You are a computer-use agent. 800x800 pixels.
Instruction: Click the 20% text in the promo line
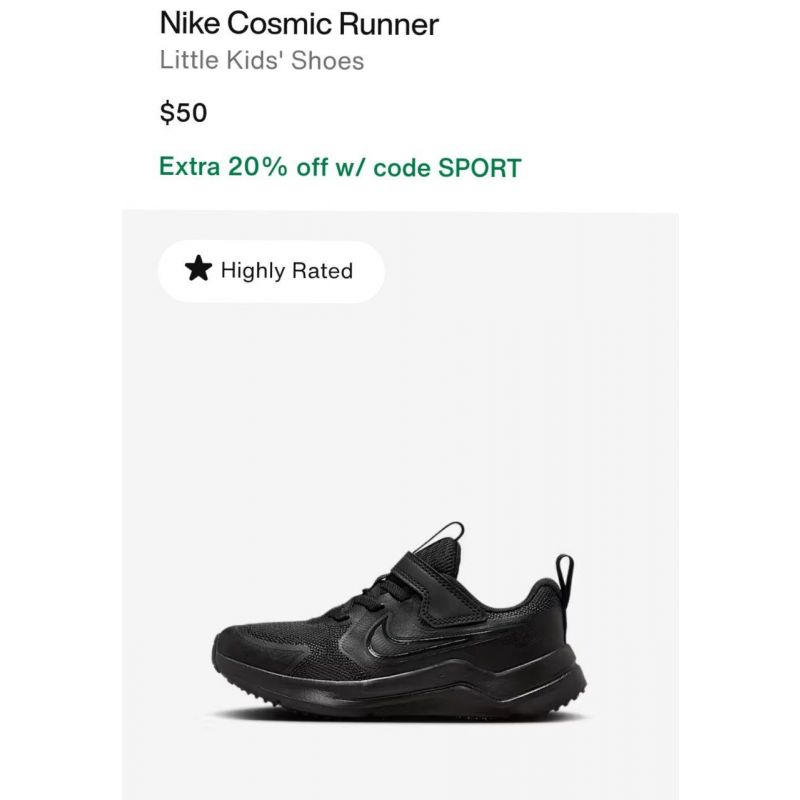(x=258, y=167)
